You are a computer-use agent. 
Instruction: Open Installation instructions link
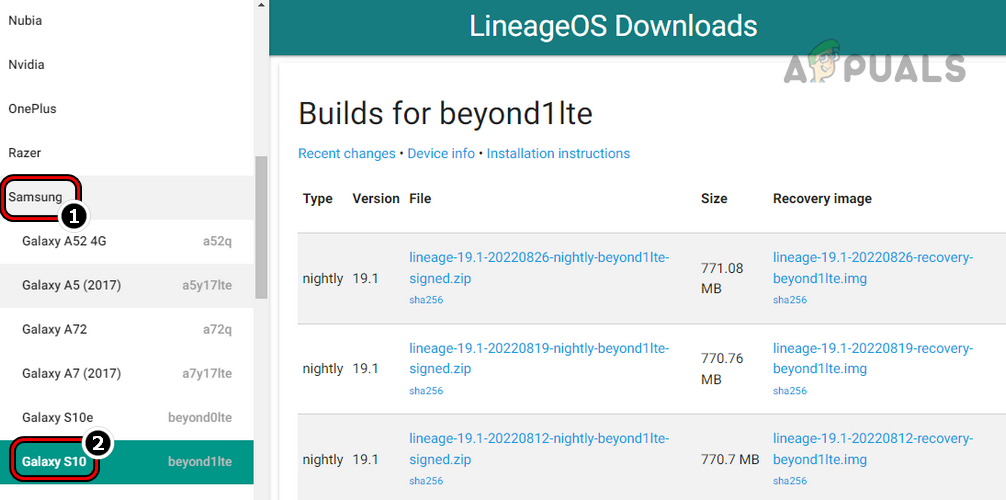click(558, 153)
